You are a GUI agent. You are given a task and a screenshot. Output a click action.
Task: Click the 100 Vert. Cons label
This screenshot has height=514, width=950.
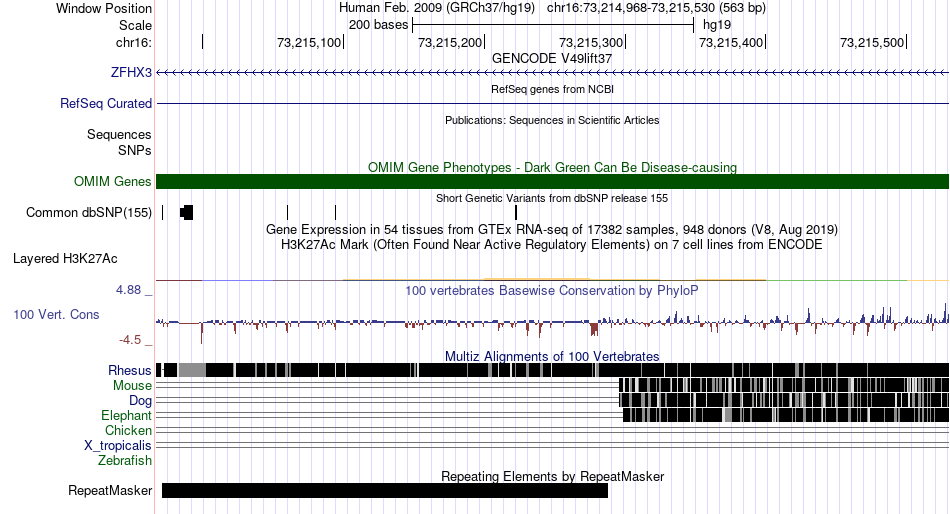(x=56, y=315)
